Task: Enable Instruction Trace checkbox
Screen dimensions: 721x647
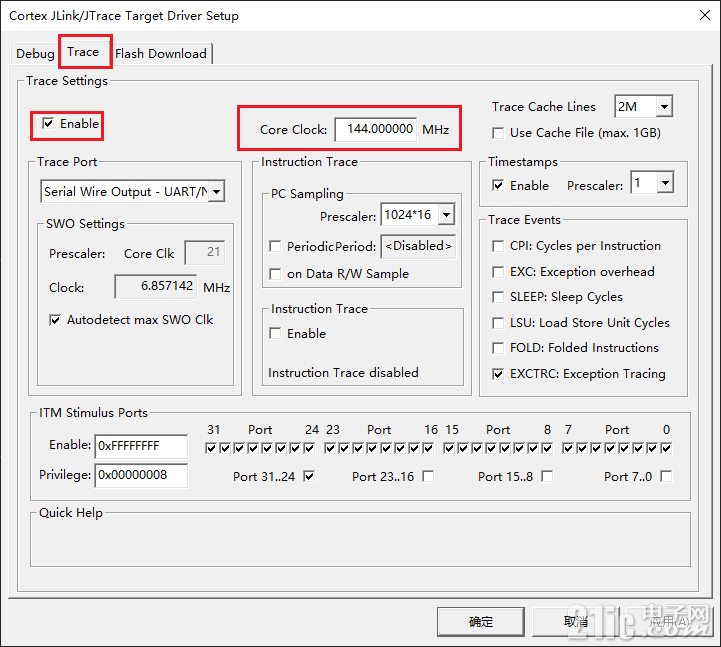Action: coord(275,333)
